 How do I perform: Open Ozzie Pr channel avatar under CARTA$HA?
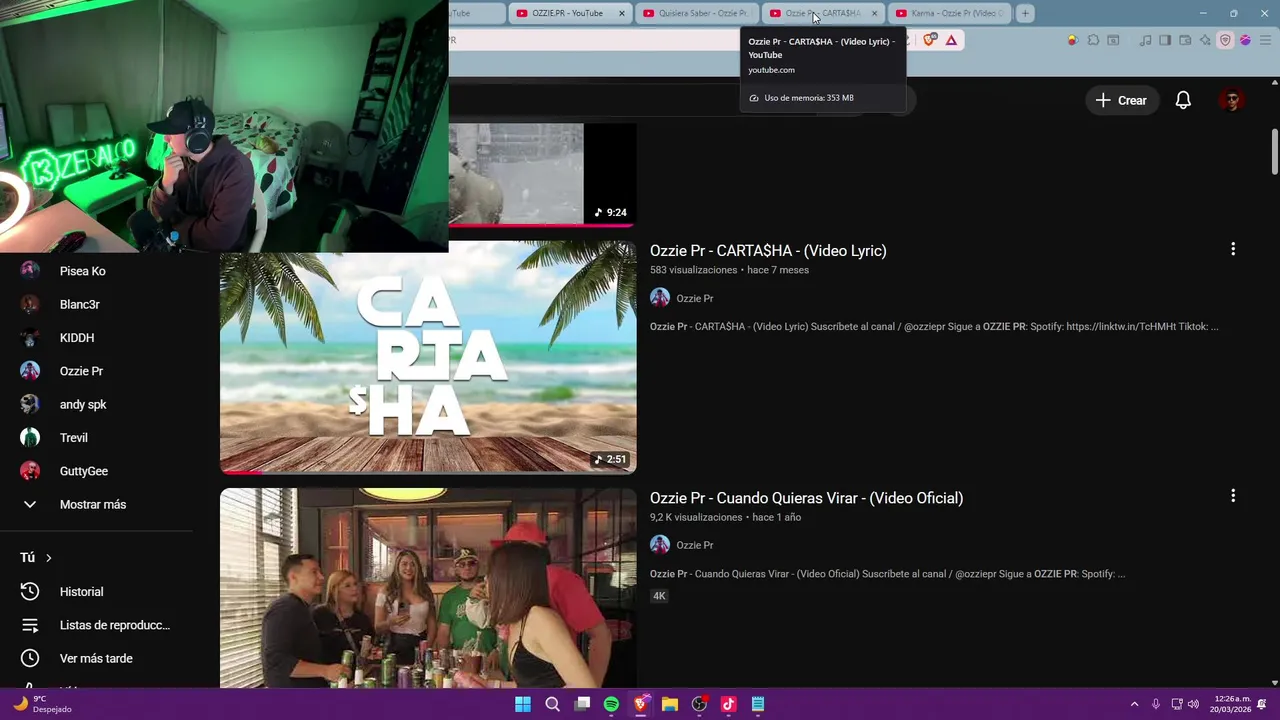(x=660, y=298)
